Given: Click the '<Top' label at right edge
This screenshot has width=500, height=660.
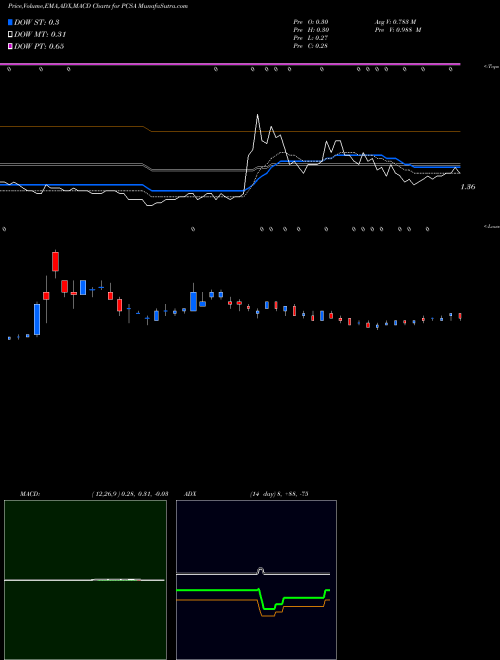Looking at the screenshot, I should [492, 67].
